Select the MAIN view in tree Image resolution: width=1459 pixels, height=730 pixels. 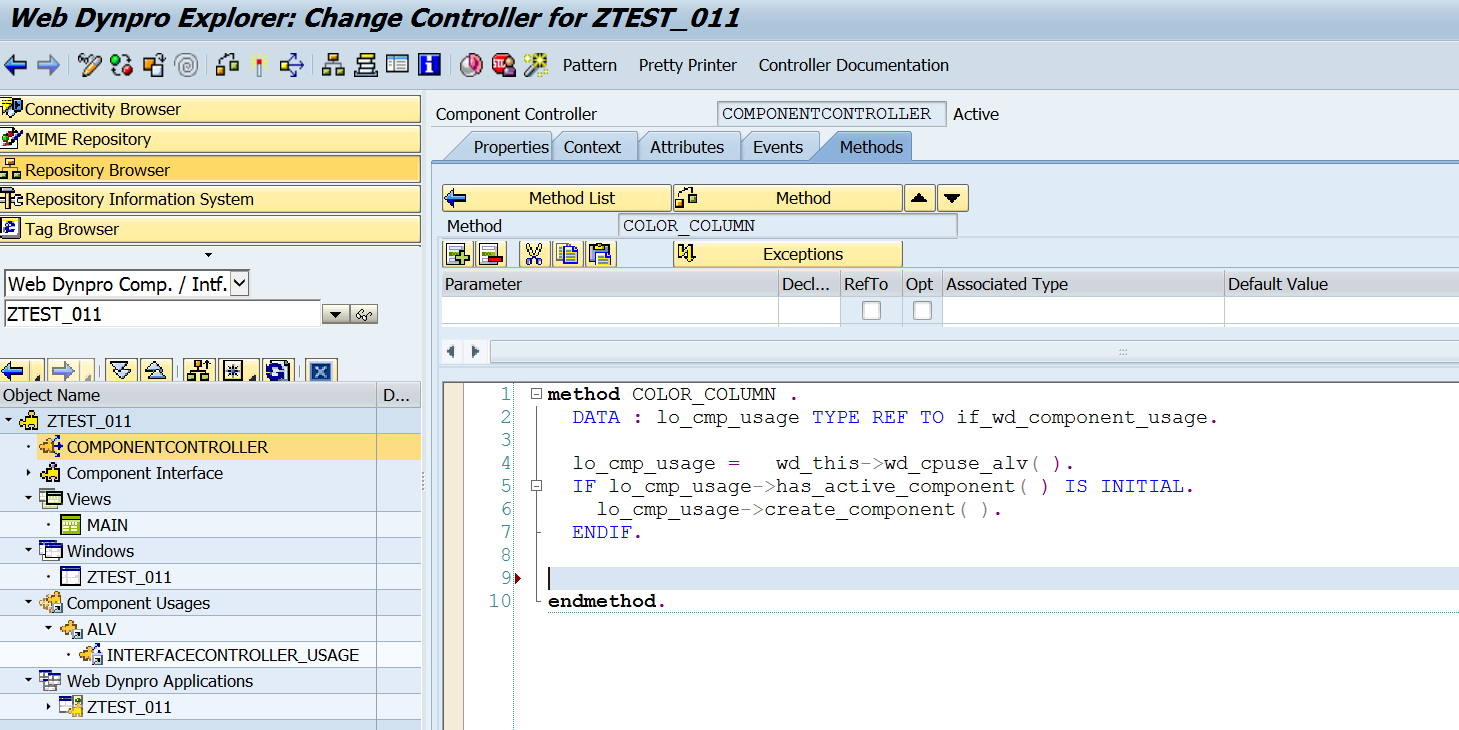coord(107,525)
